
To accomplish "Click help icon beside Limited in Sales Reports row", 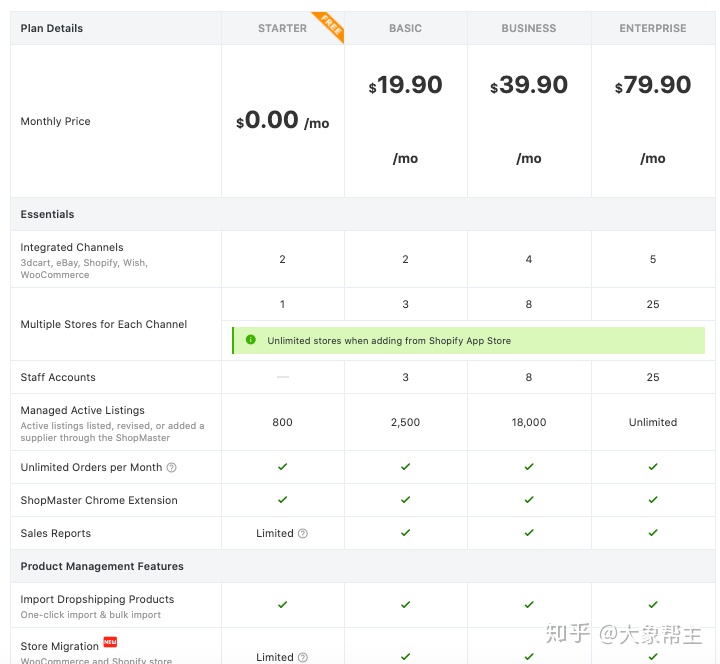I will point(303,534).
